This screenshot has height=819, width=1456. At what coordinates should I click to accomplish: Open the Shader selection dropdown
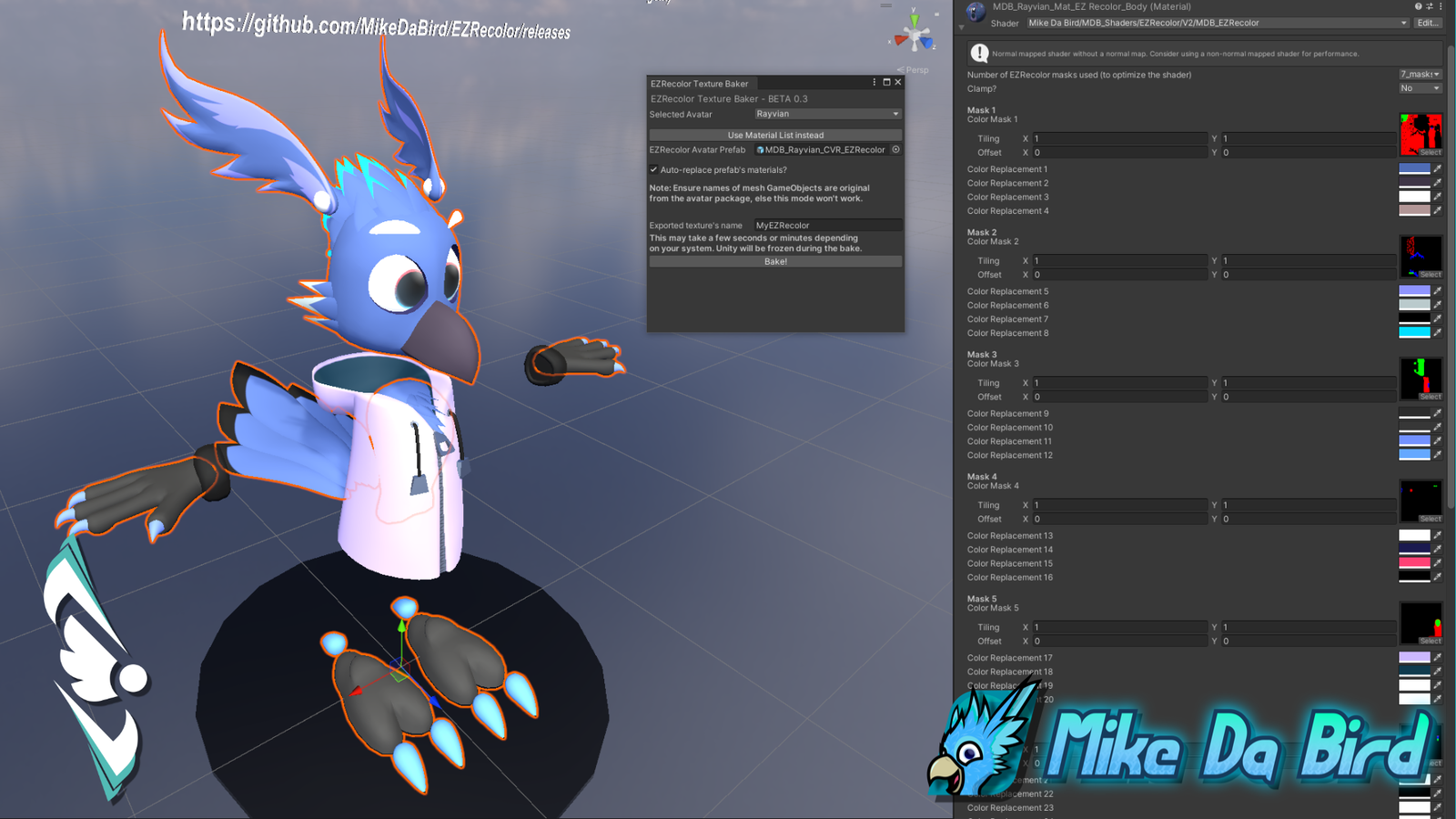1218,23
